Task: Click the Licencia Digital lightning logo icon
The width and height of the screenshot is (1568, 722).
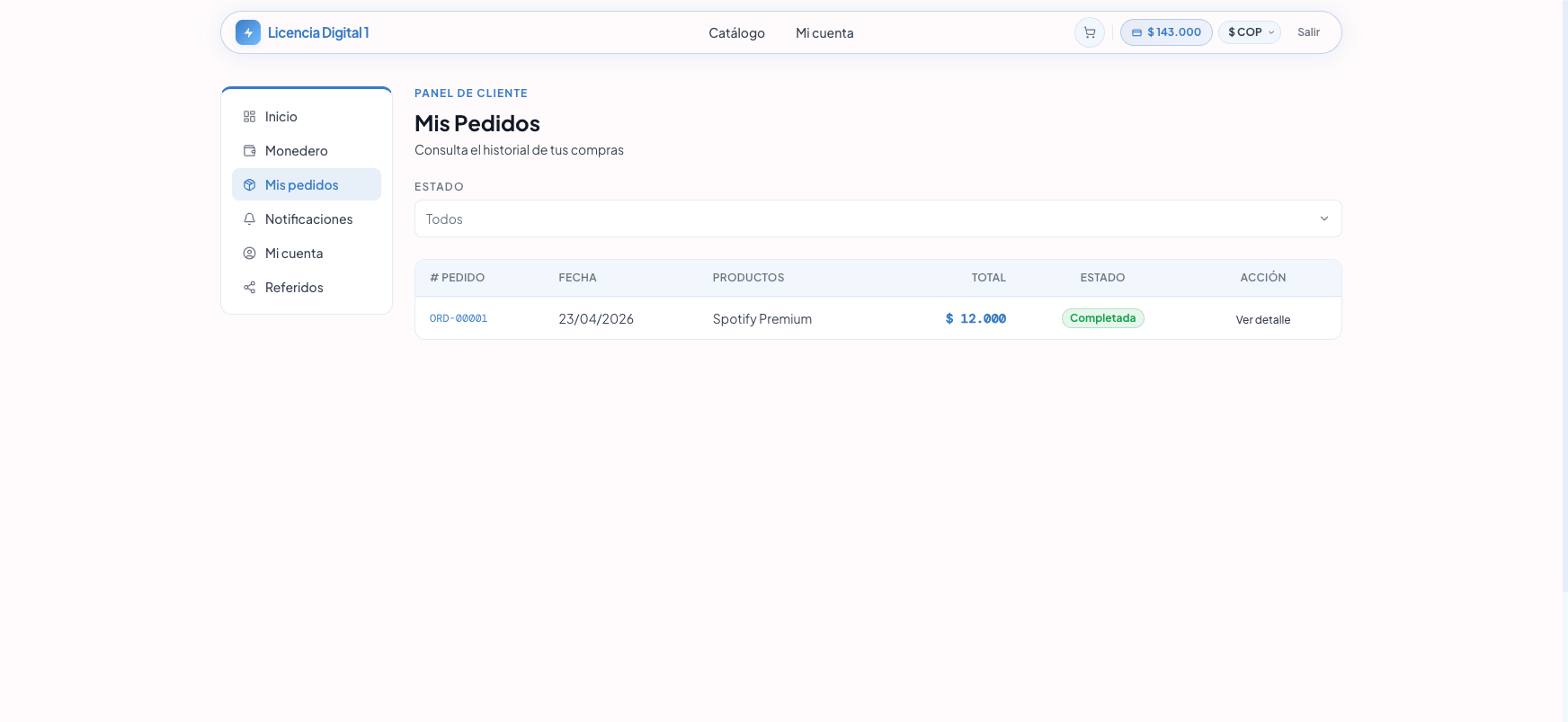Action: pyautogui.click(x=248, y=32)
